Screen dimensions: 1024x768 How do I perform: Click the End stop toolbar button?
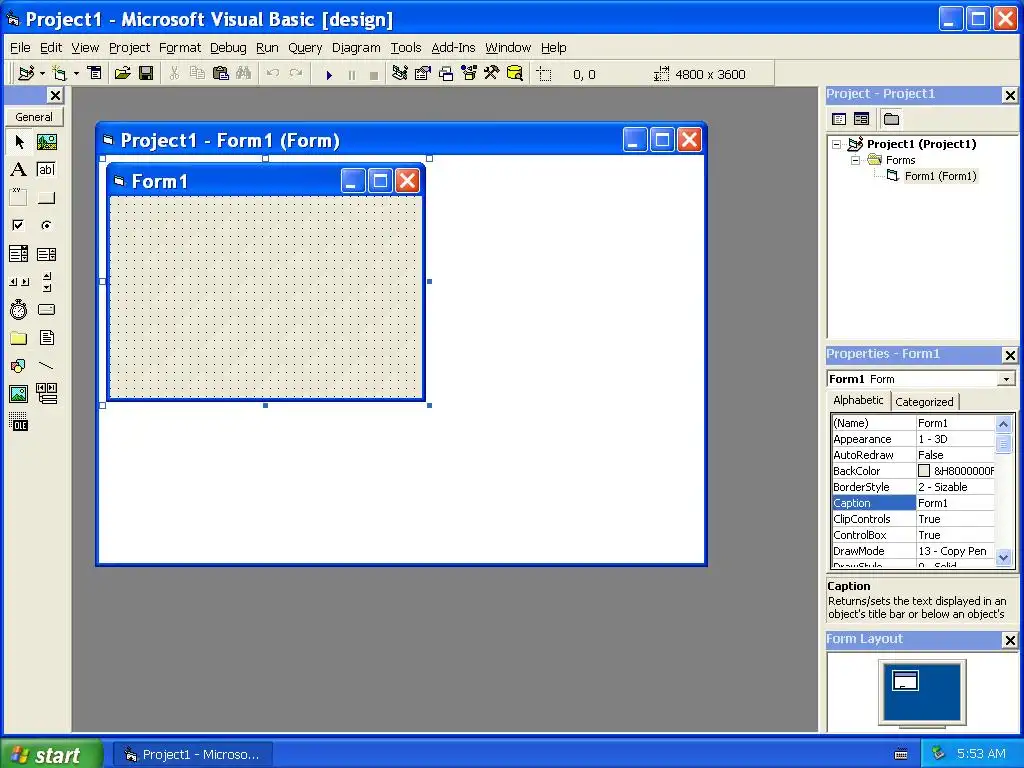coord(374,74)
